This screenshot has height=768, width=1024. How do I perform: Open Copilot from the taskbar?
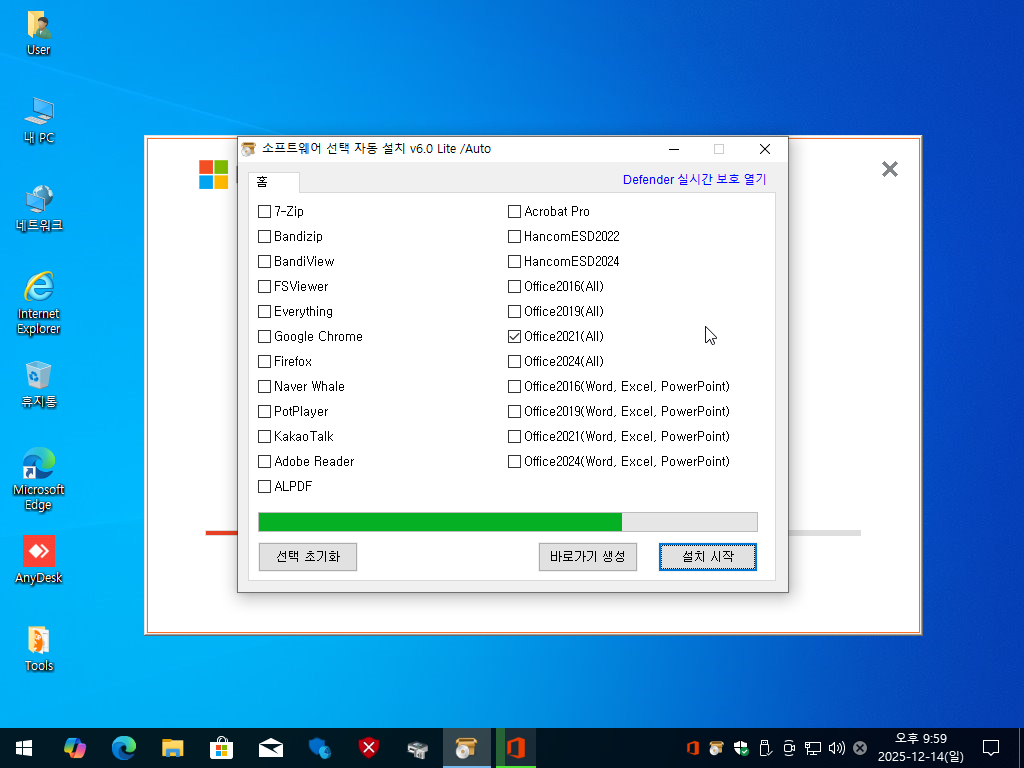(x=74, y=748)
